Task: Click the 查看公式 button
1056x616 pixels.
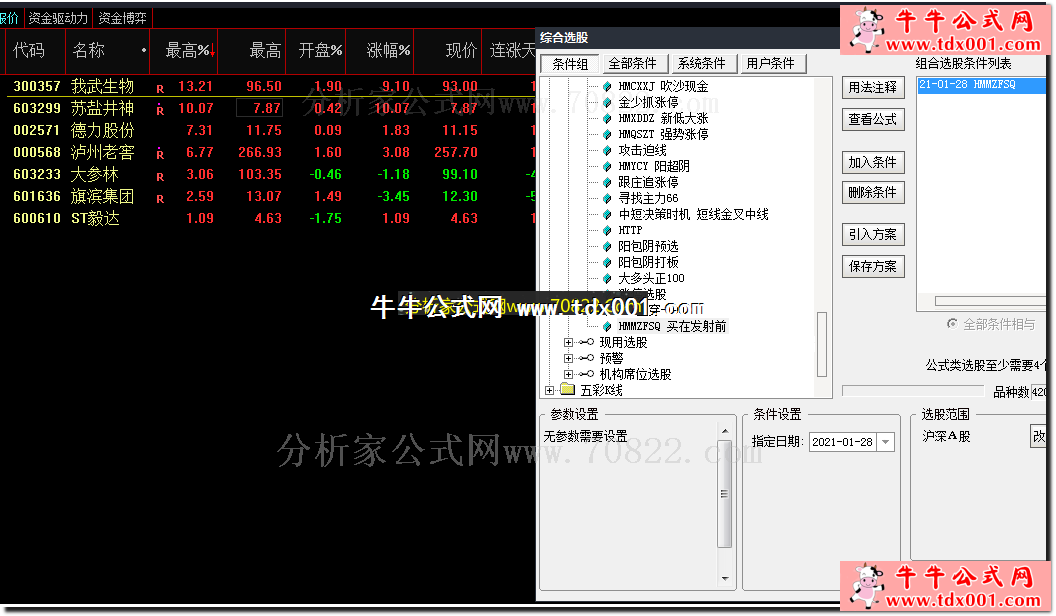Action: pos(873,120)
